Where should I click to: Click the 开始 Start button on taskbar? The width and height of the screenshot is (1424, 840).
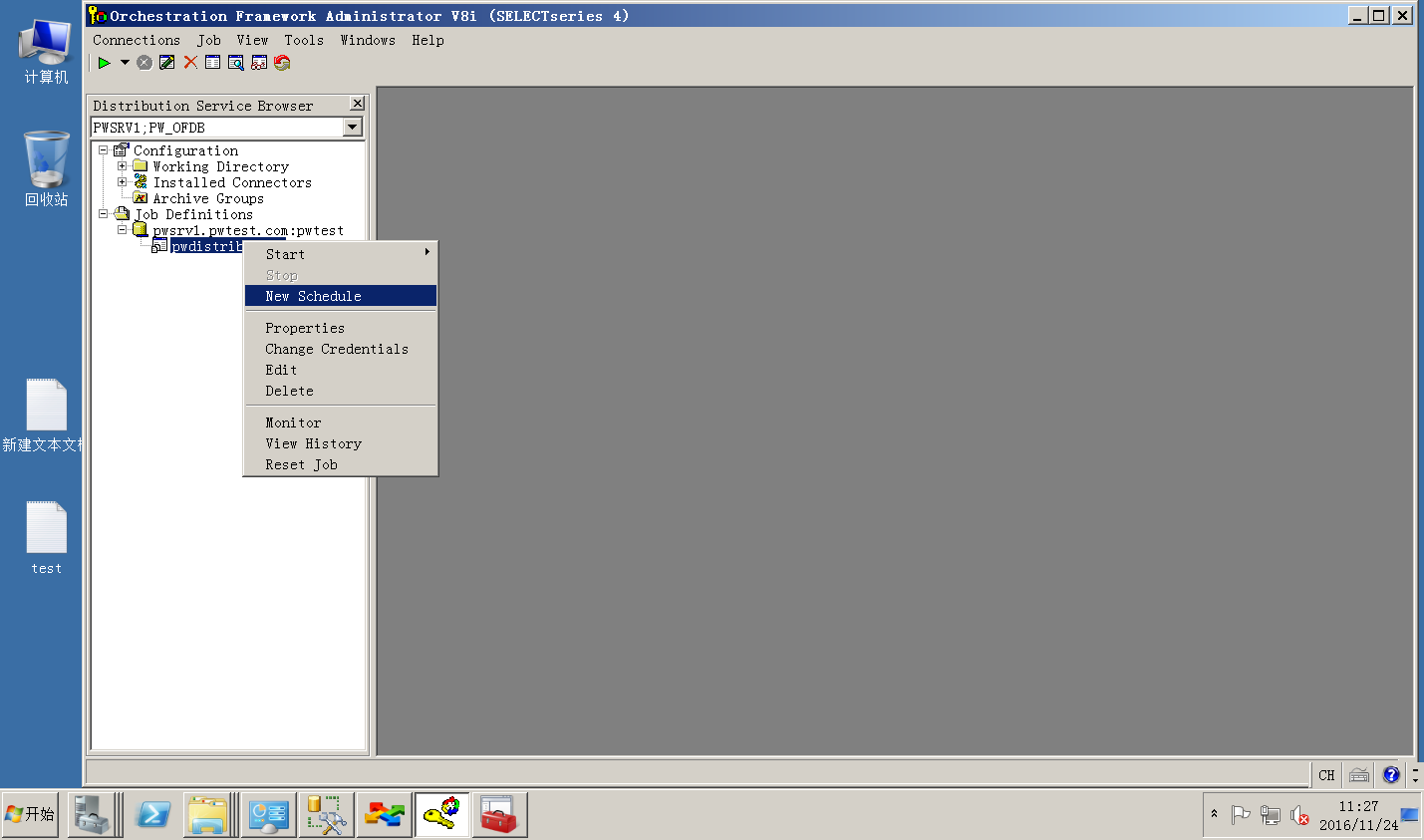point(30,815)
